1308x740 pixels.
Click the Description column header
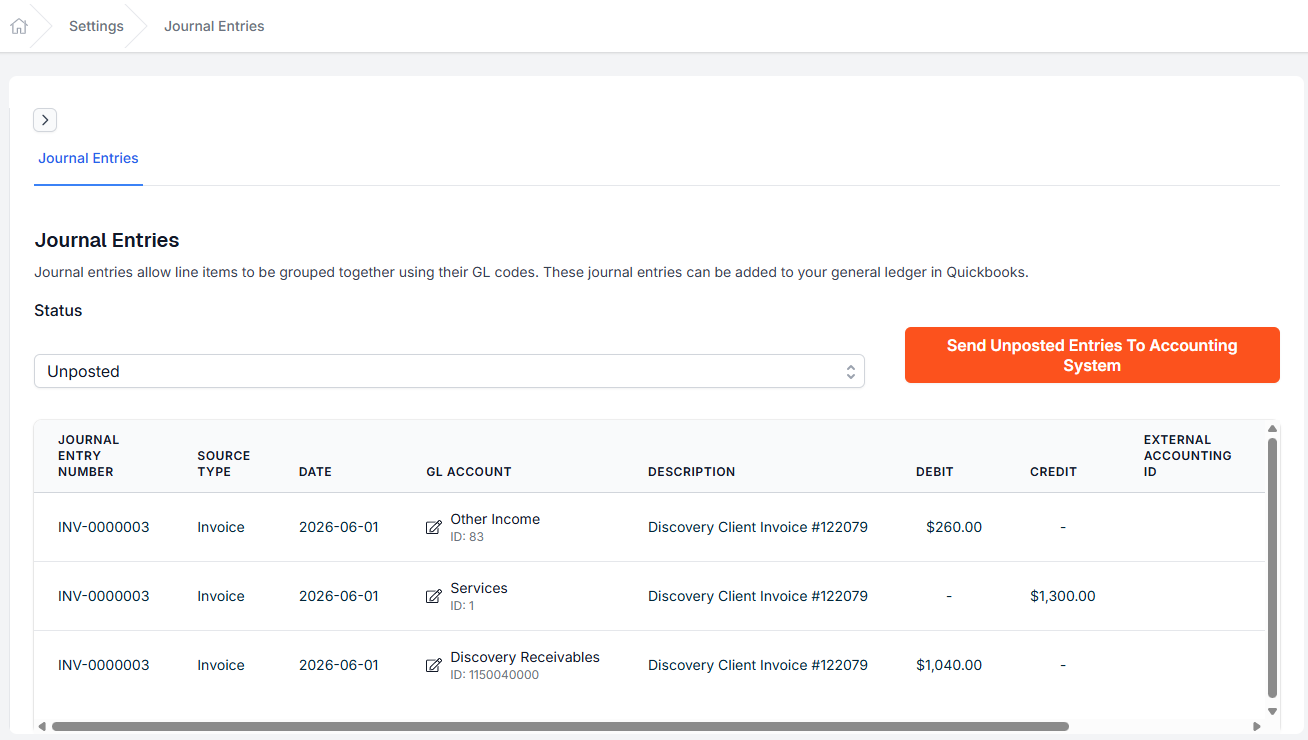[x=691, y=472]
